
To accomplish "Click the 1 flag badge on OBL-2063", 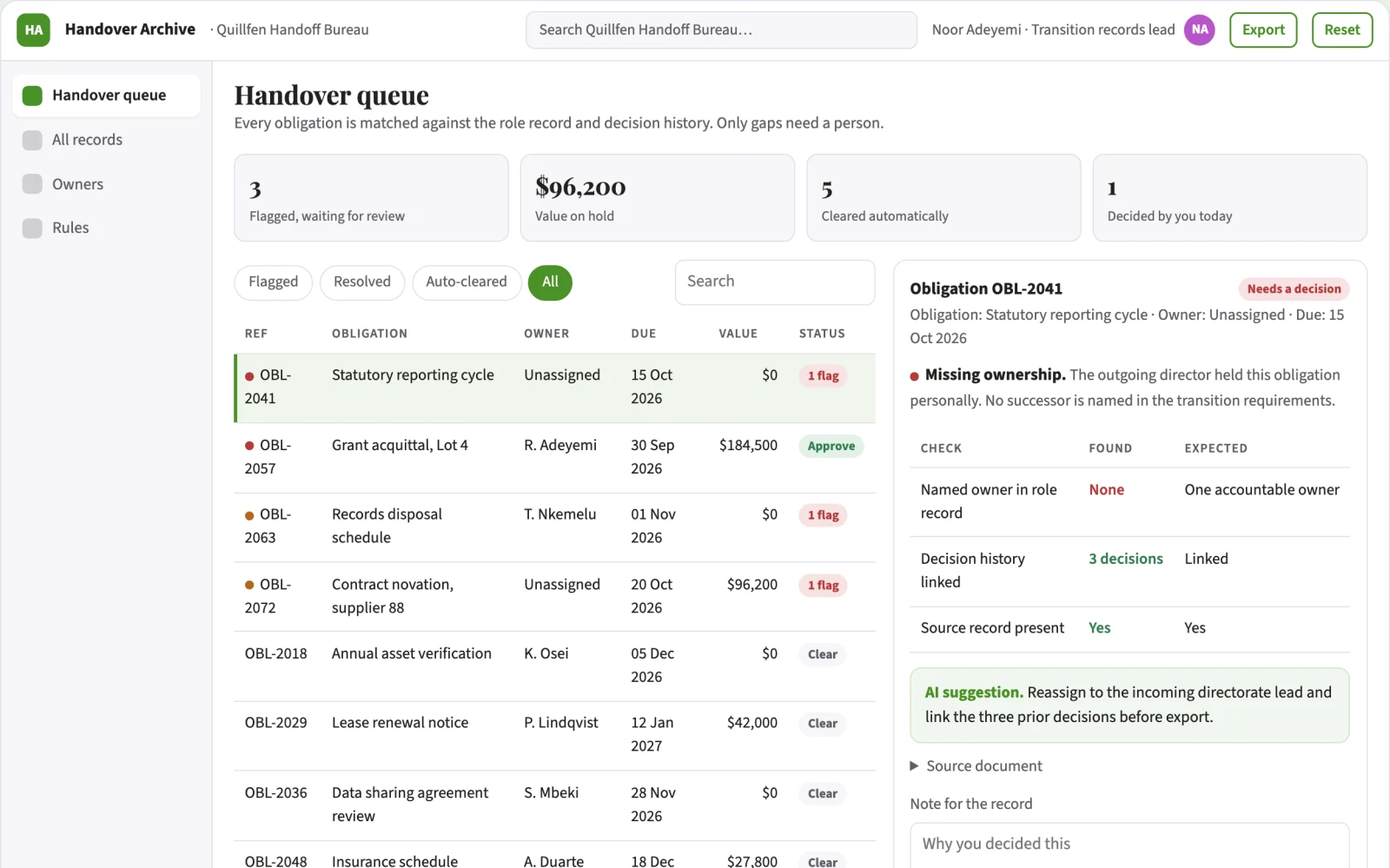I will pyautogui.click(x=823, y=515).
